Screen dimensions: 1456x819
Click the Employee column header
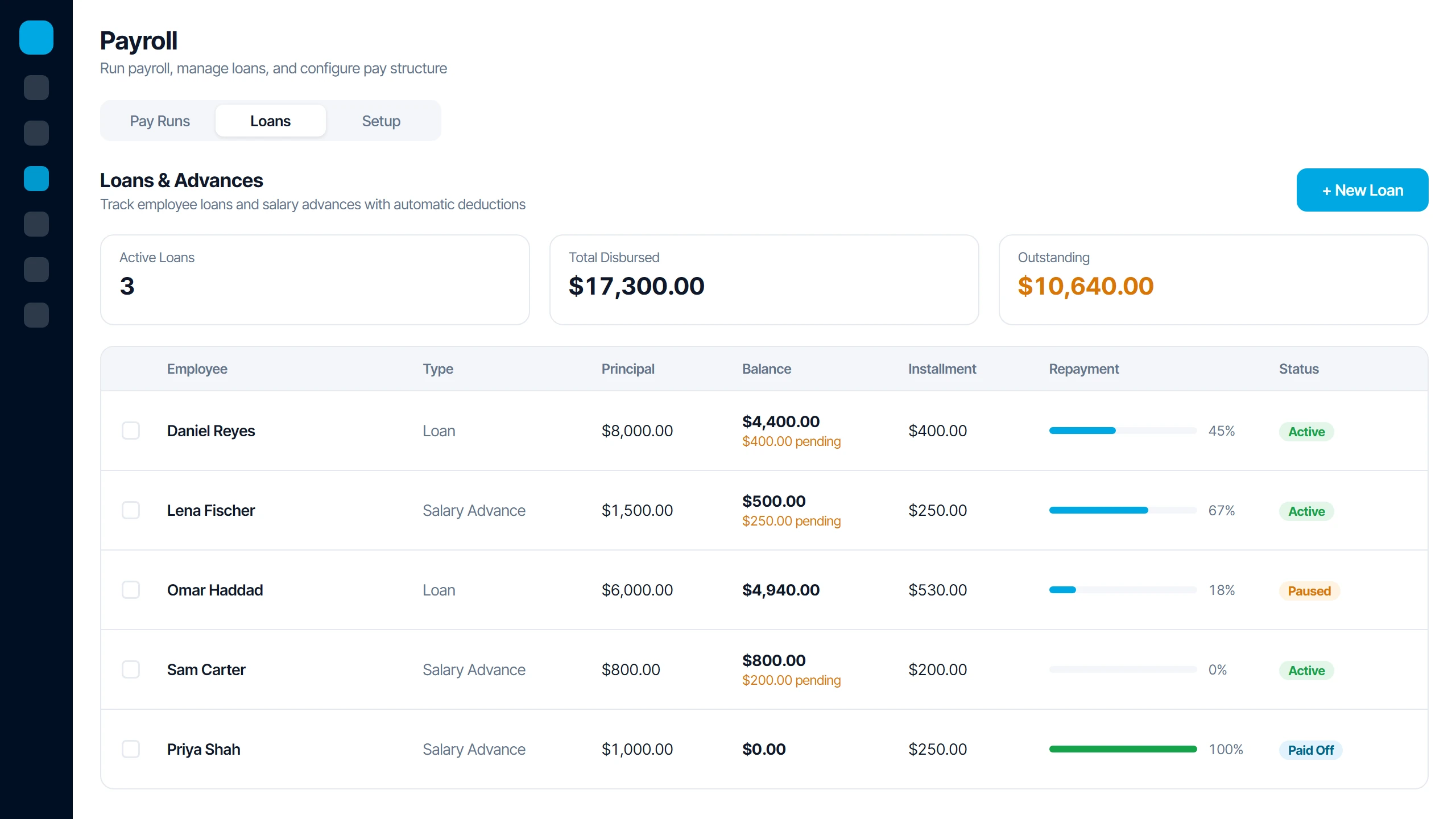(197, 369)
